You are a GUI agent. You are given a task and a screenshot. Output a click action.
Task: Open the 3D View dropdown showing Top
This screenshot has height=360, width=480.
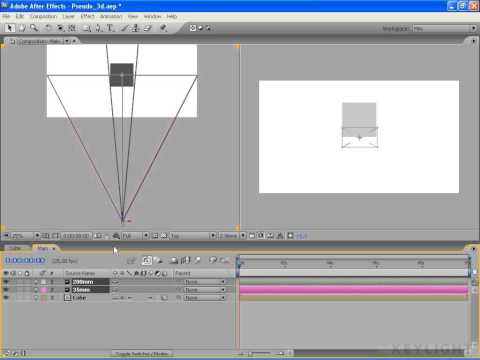(193, 236)
